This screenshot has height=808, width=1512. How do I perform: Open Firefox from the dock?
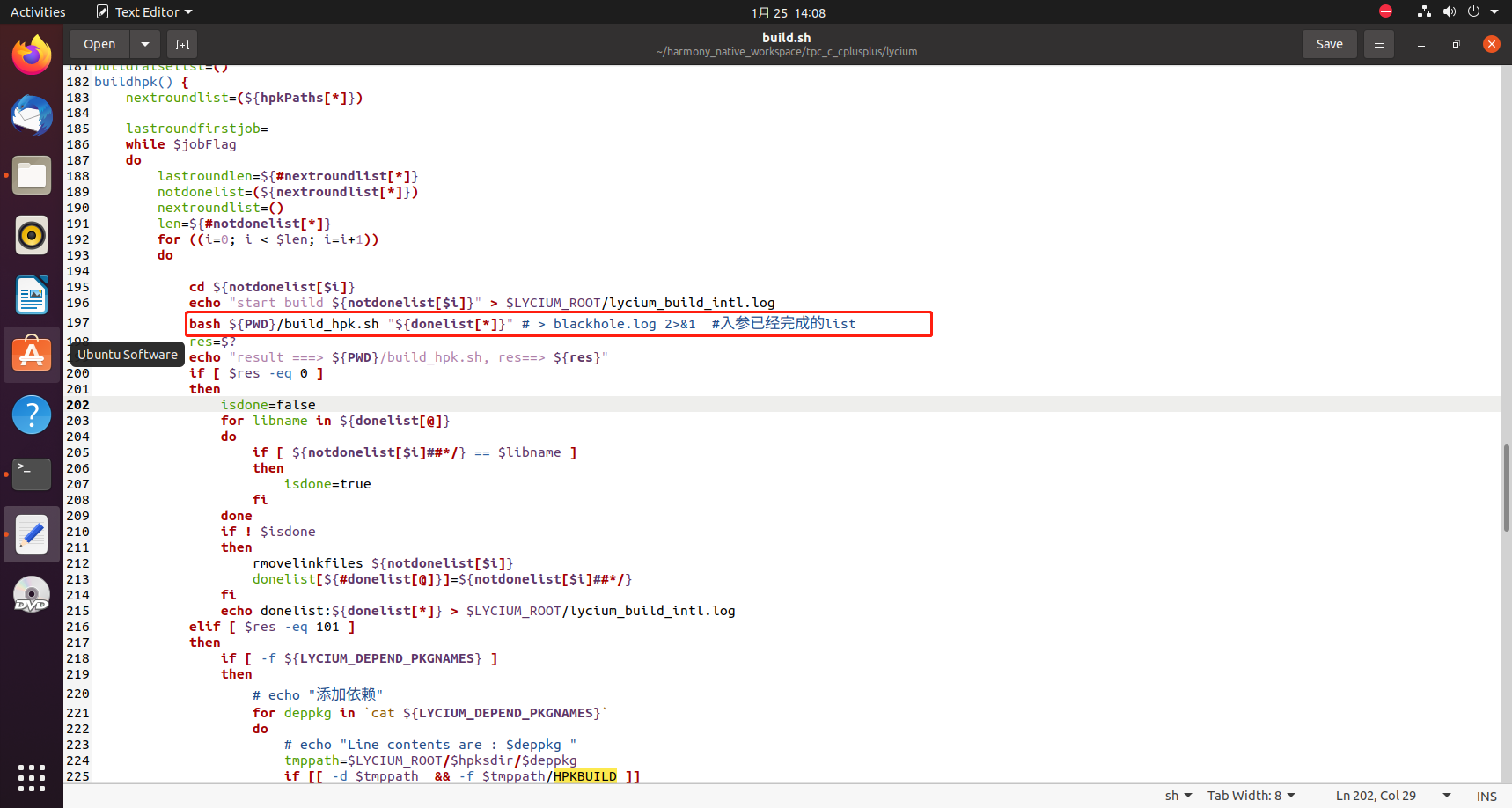[32, 55]
